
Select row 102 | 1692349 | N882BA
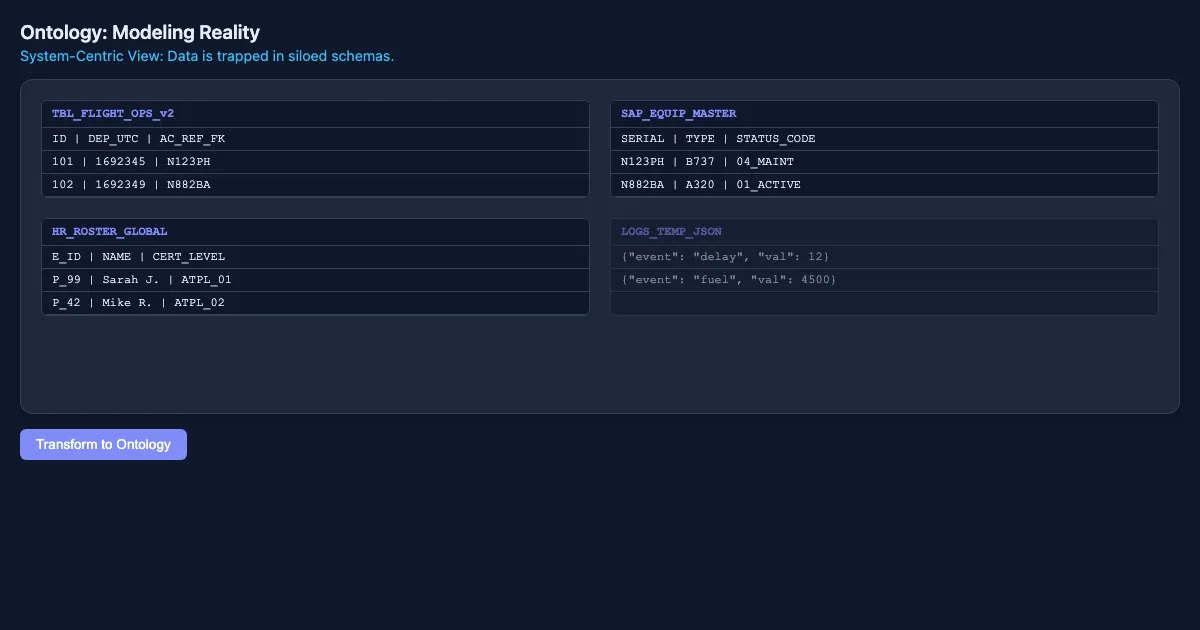[315, 185]
